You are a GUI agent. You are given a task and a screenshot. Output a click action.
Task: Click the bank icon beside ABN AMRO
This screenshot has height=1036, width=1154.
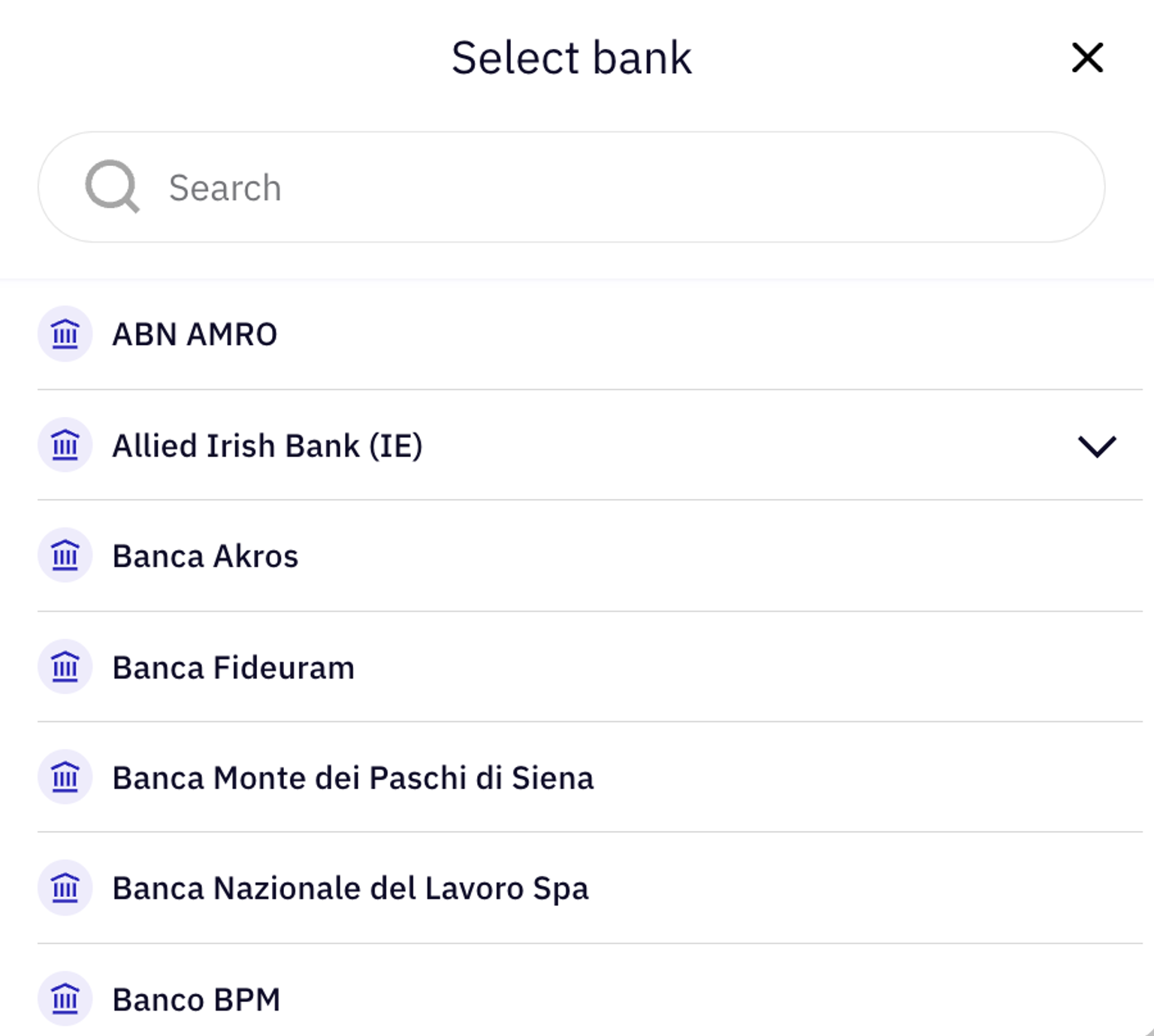[65, 334]
